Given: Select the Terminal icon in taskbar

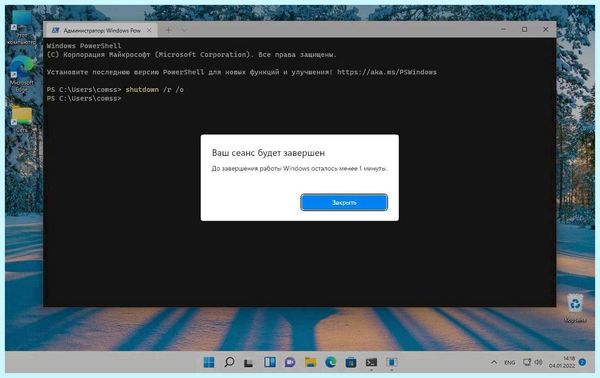Looking at the screenshot, I should point(371,362).
